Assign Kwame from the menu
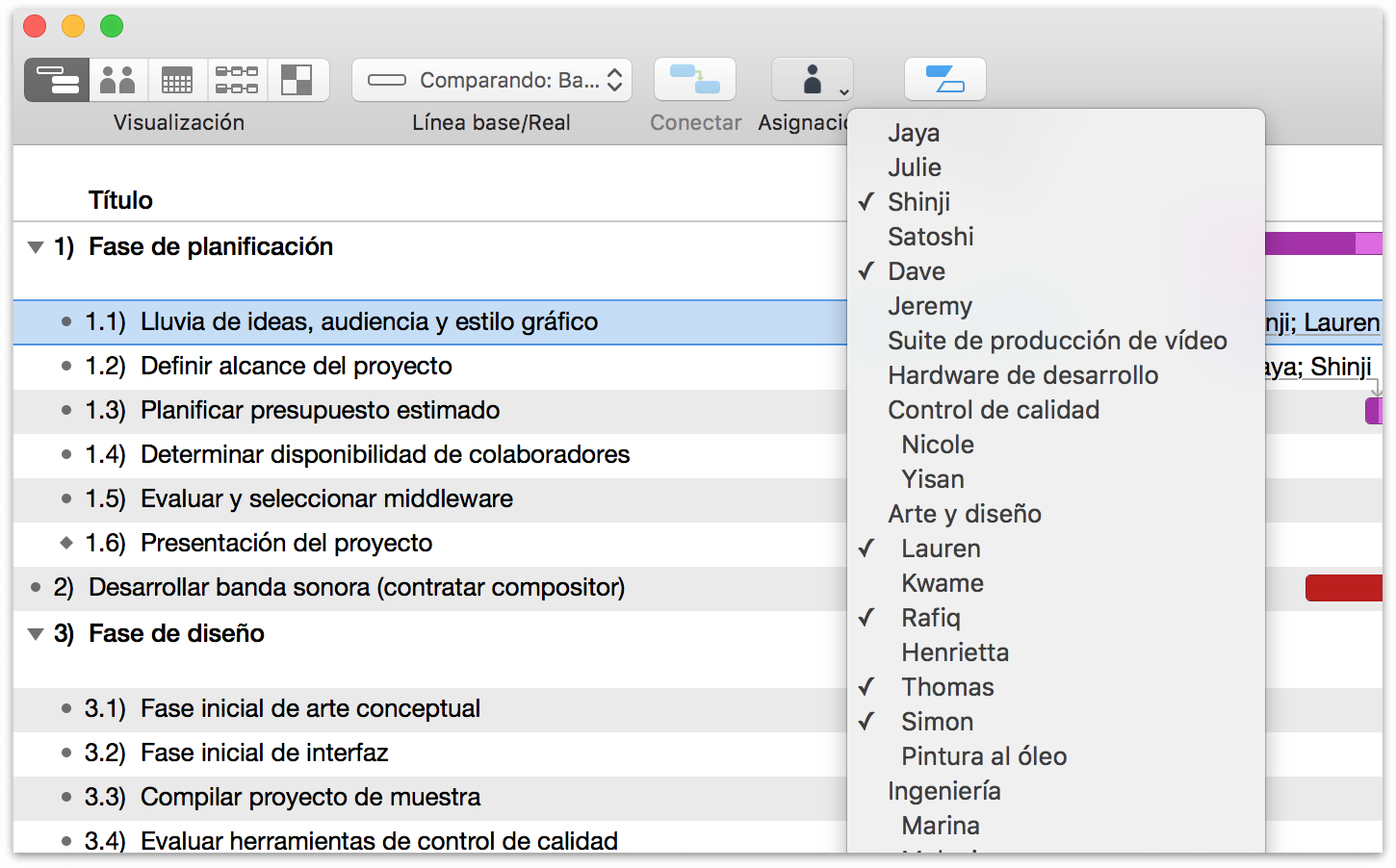The height and width of the screenshot is (868, 1396). click(x=942, y=583)
